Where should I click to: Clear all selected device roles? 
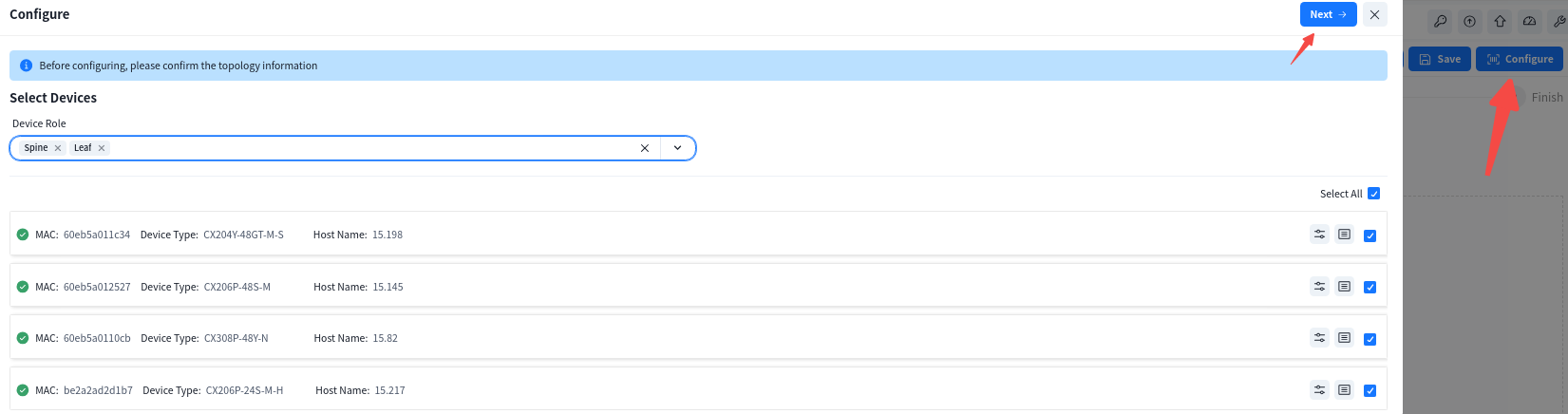pos(645,148)
